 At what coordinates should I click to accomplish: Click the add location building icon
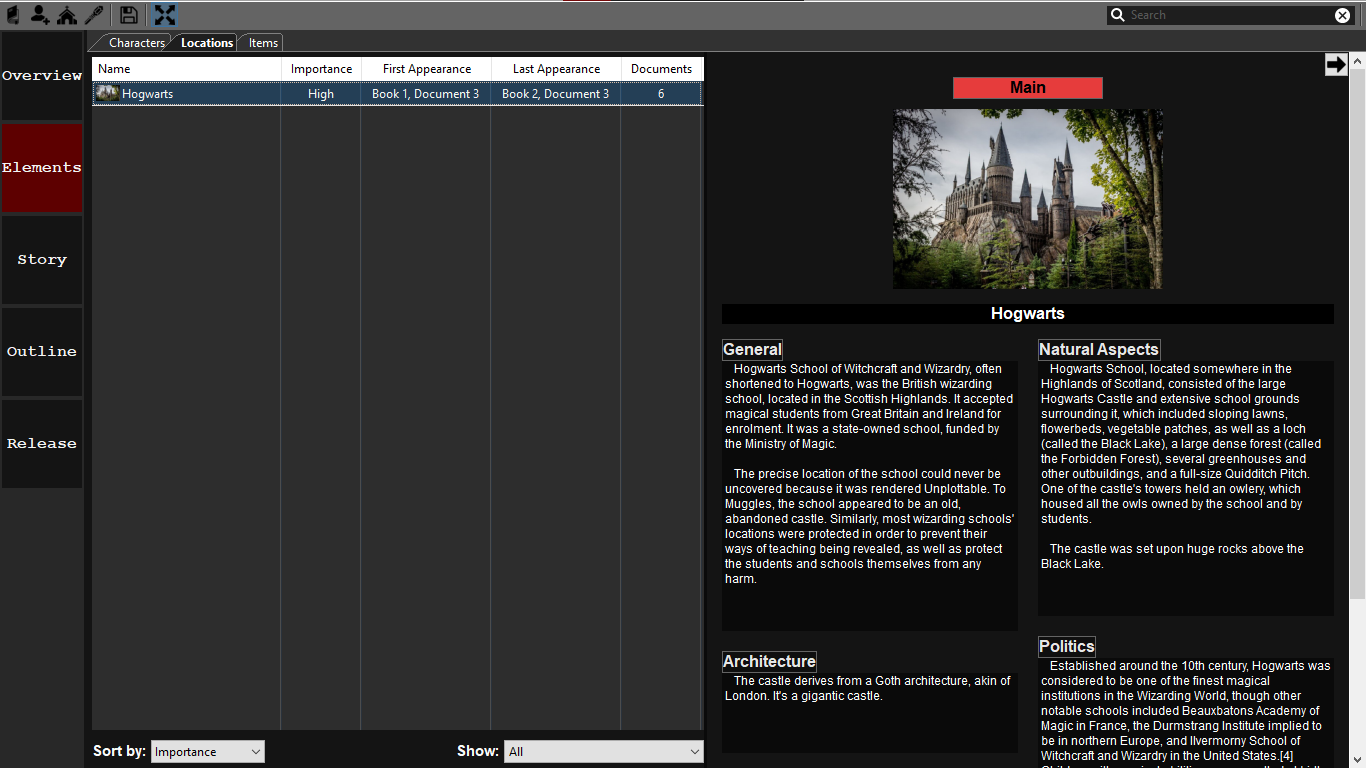67,15
